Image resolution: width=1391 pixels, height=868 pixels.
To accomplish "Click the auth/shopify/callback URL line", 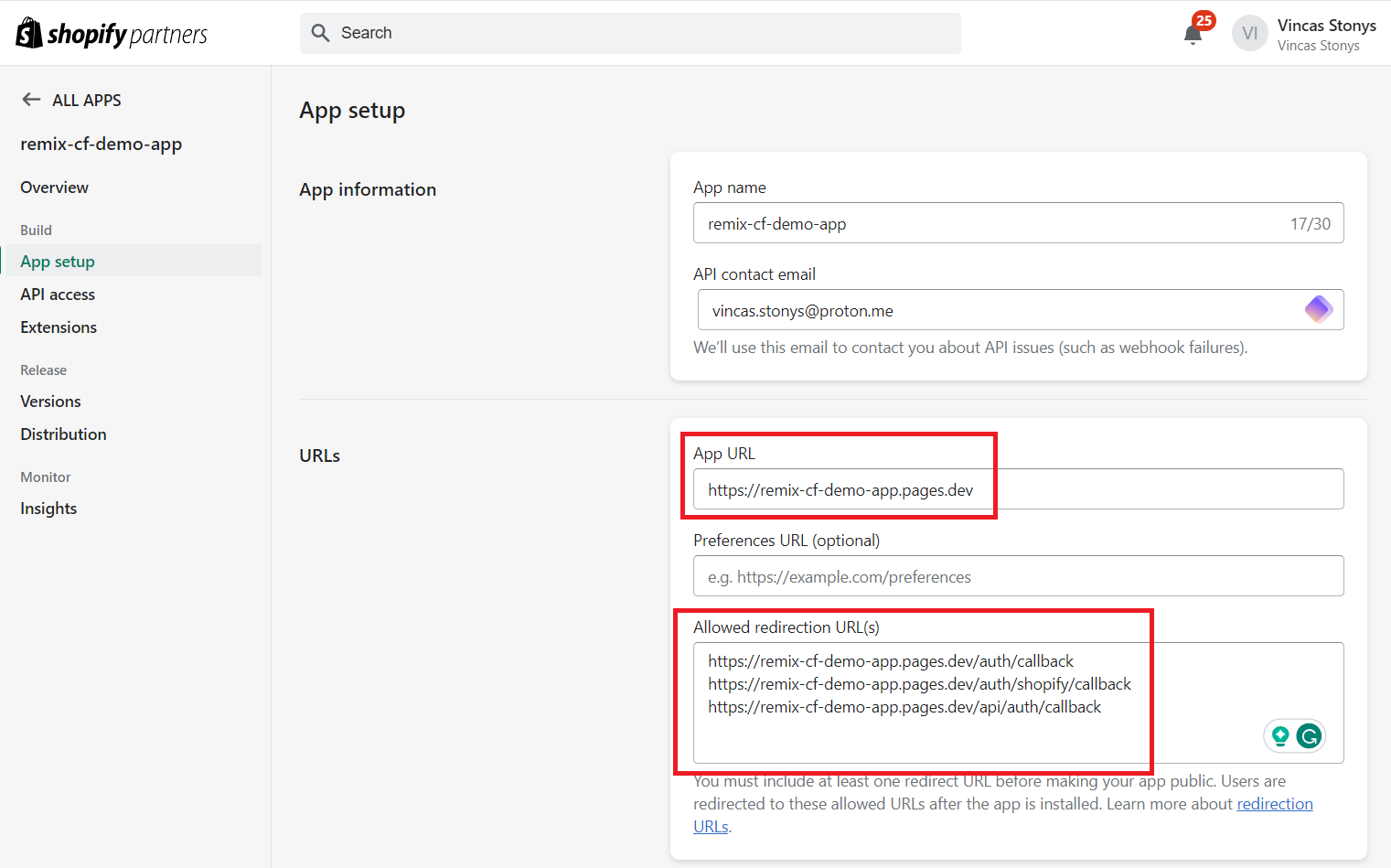I will [x=919, y=684].
